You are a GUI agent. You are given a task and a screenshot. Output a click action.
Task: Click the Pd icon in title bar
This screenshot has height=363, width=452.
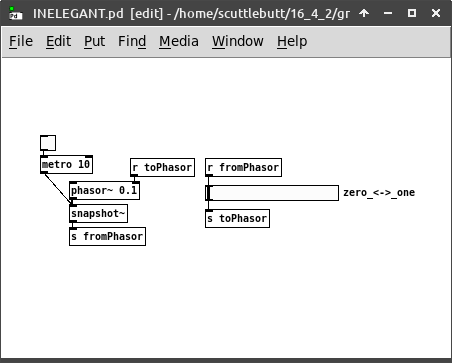(x=15, y=13)
